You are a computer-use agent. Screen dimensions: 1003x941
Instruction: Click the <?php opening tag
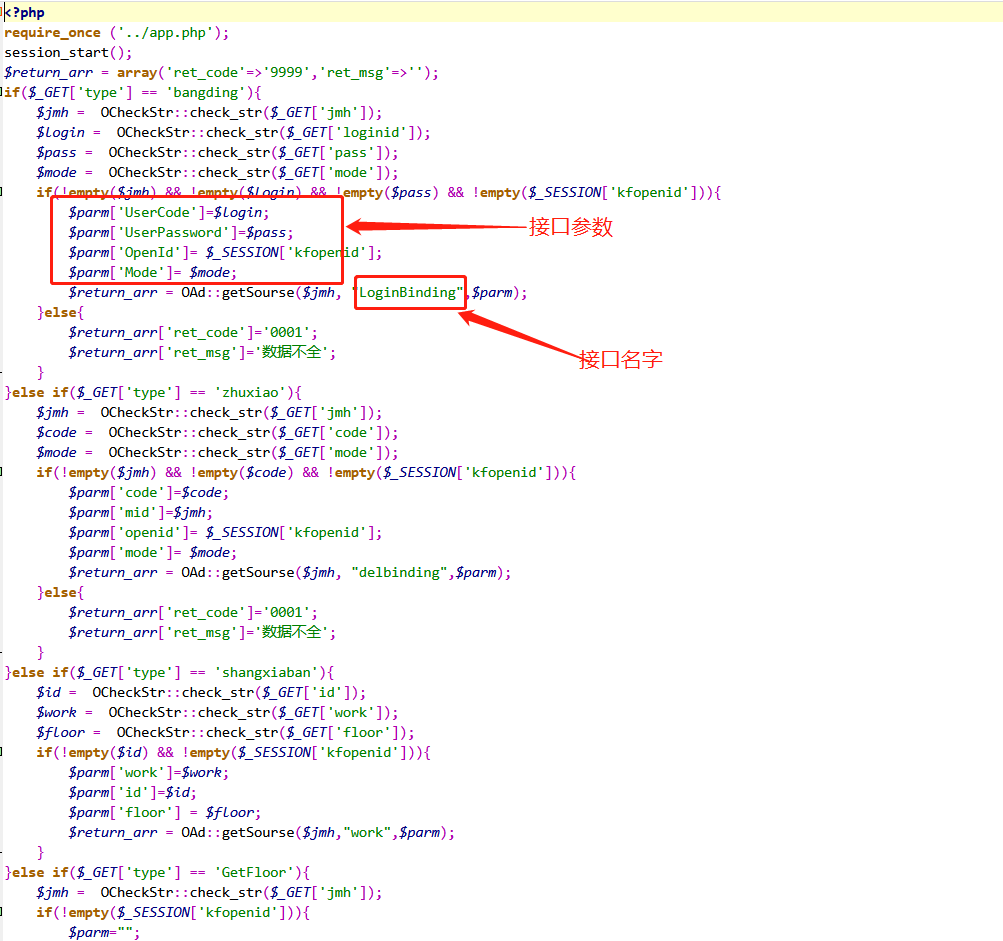[24, 12]
